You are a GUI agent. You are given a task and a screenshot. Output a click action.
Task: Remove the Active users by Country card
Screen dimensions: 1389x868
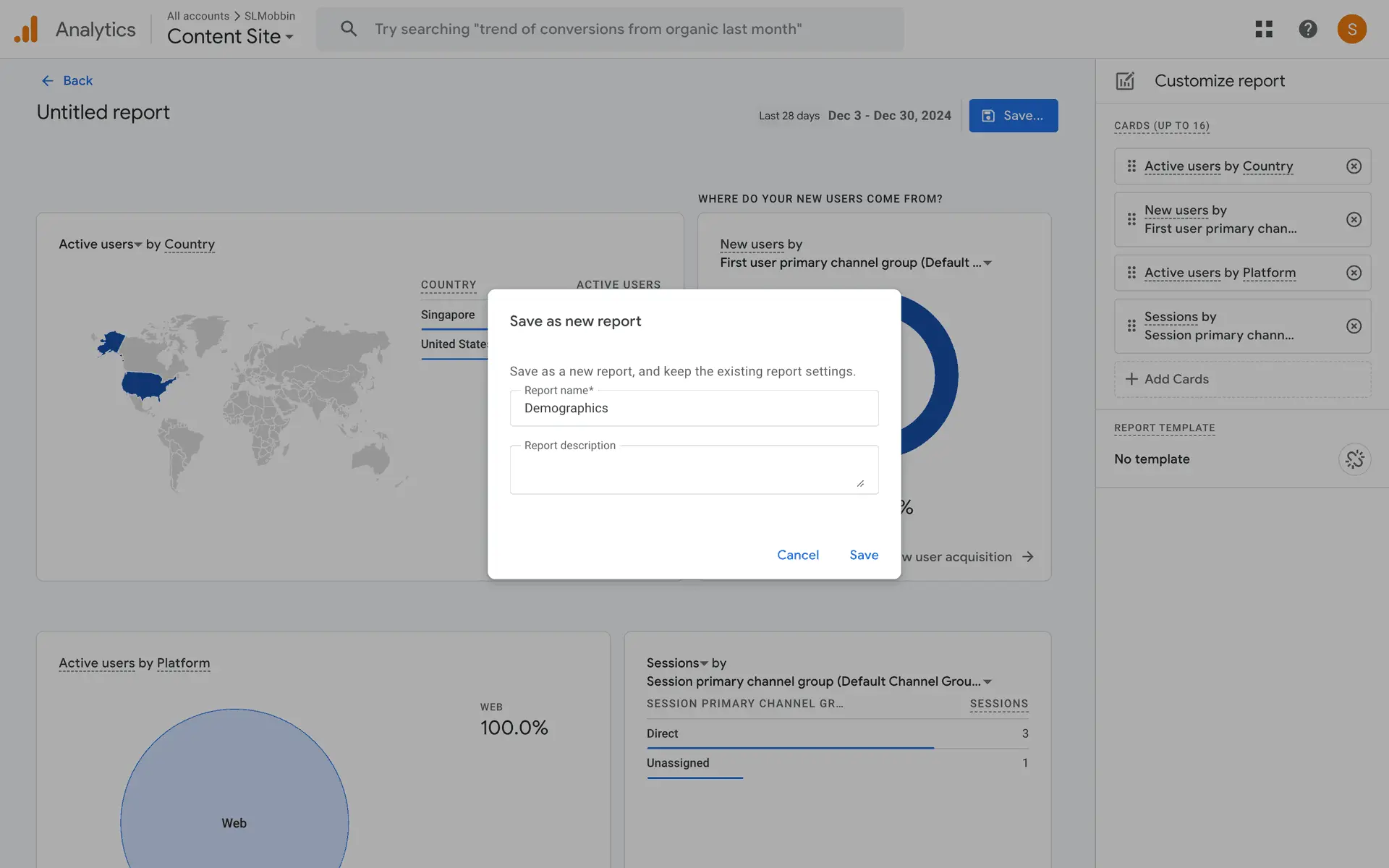point(1354,166)
